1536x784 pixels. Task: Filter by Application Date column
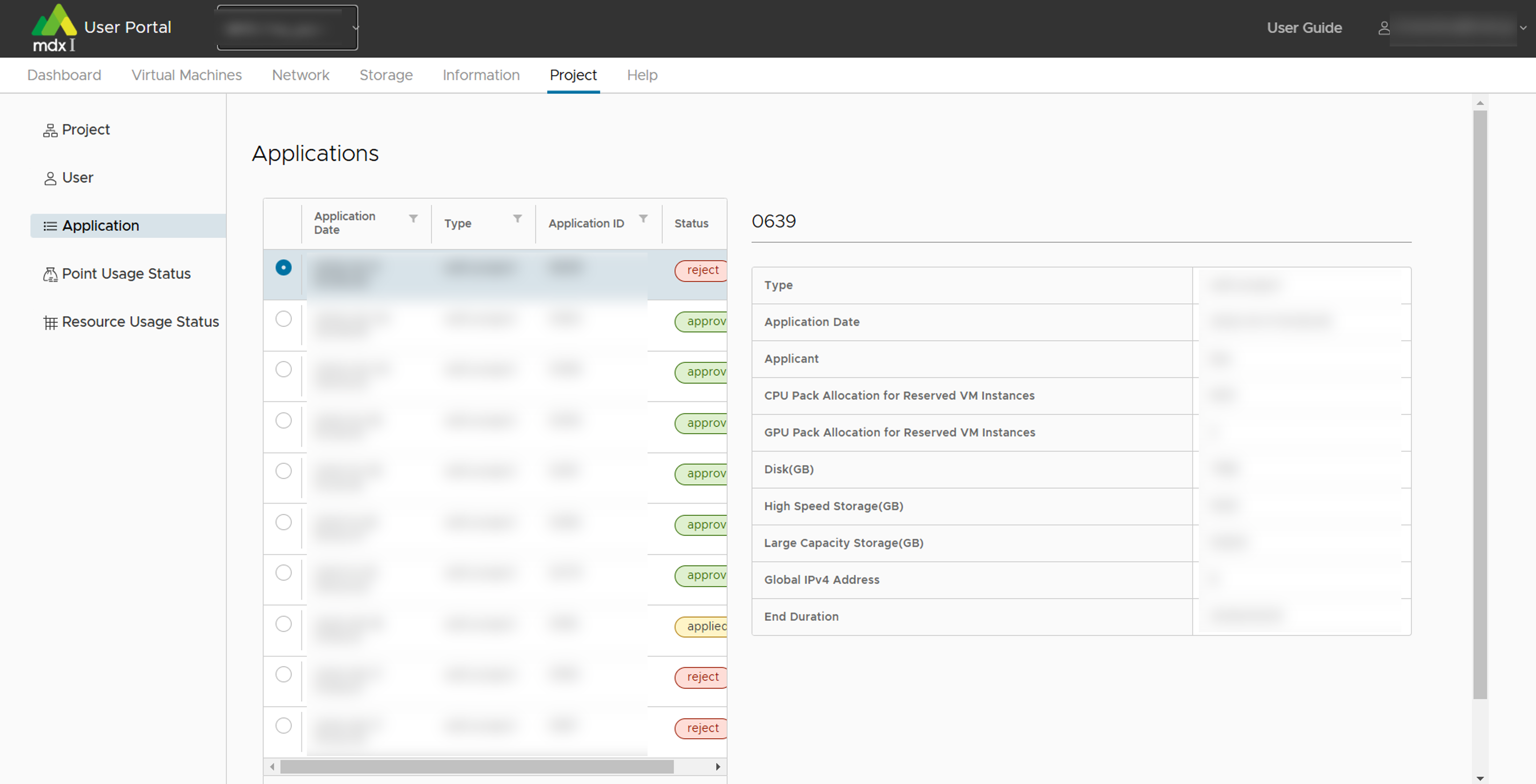click(413, 219)
